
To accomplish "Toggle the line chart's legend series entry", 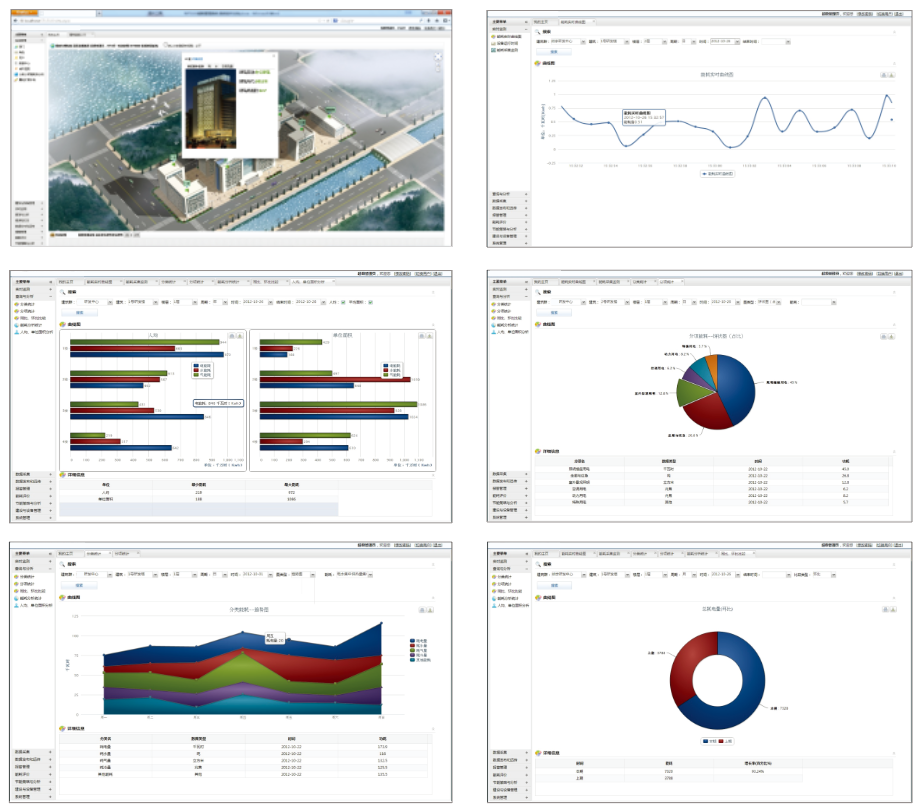I will (x=716, y=173).
